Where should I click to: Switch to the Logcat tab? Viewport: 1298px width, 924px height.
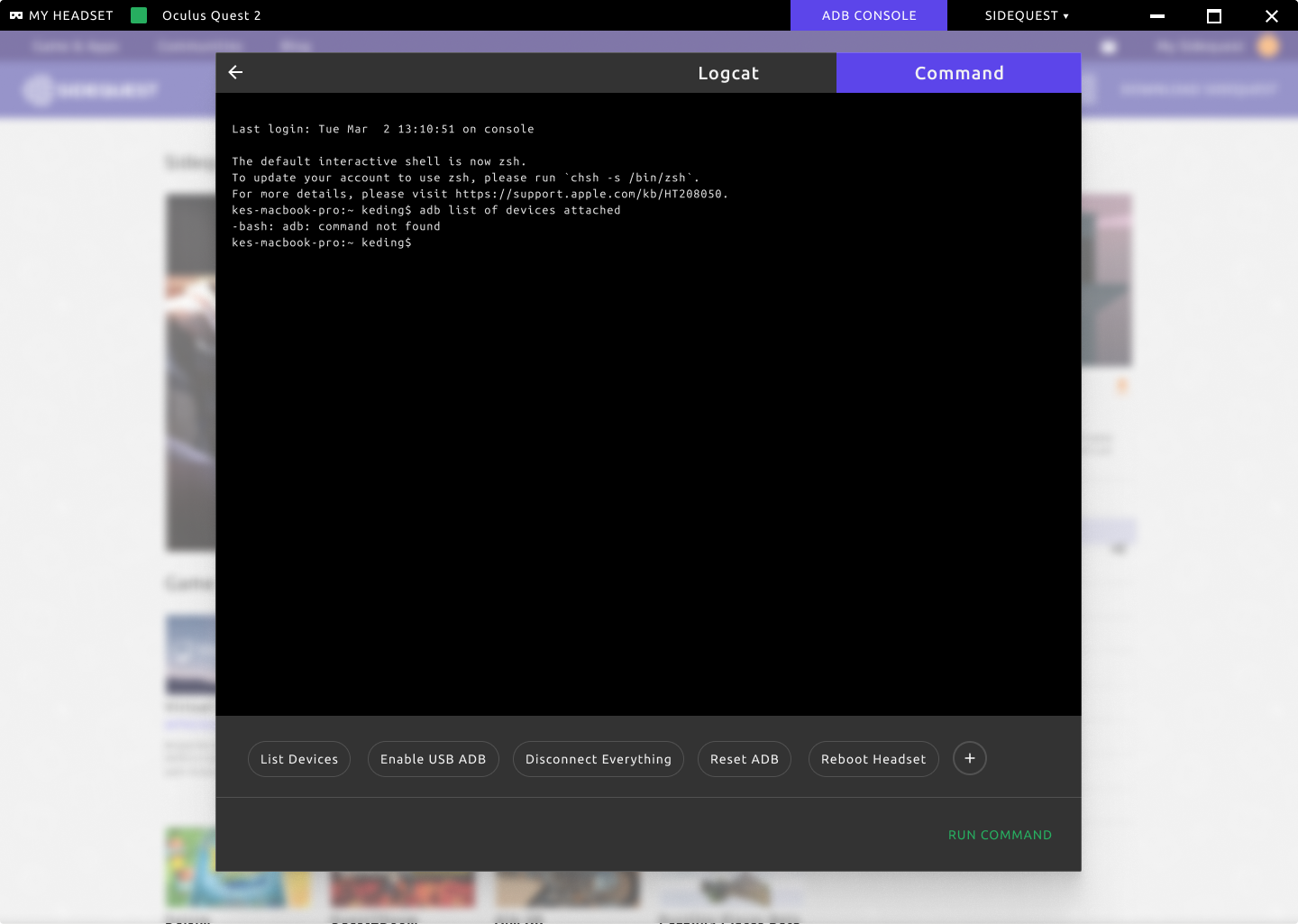pyautogui.click(x=728, y=73)
